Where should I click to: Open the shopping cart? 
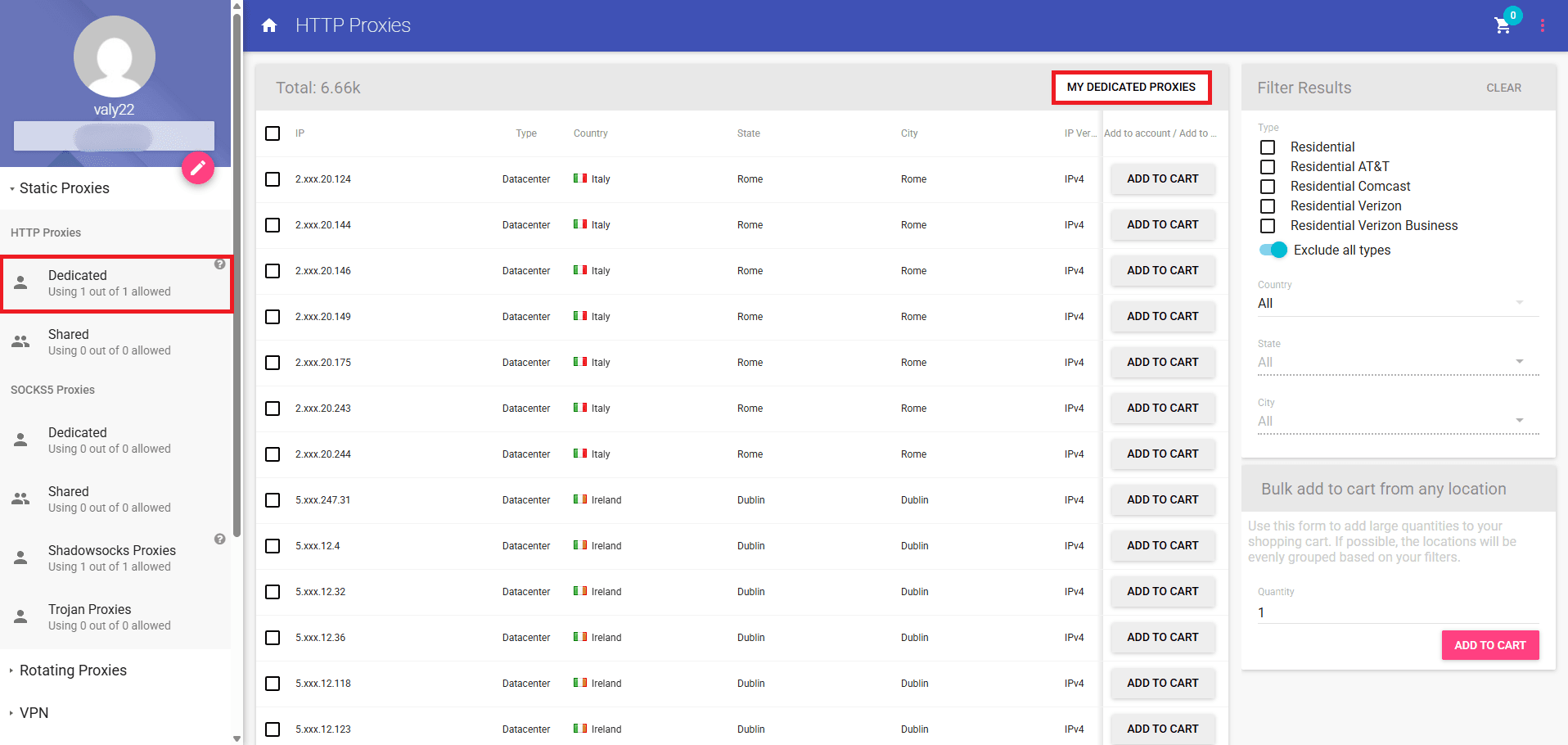coord(1502,26)
